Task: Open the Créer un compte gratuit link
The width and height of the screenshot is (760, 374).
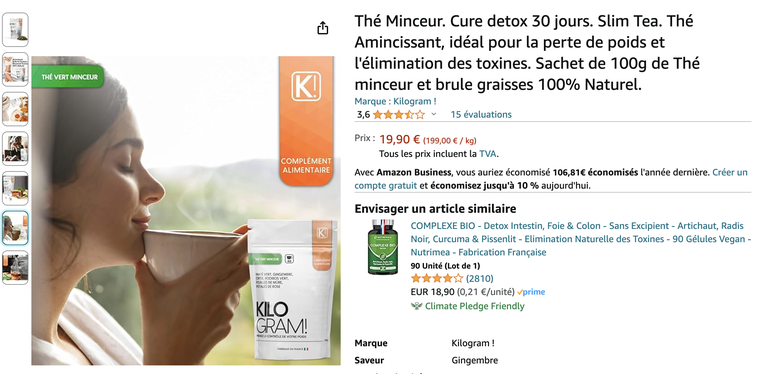Action: (551, 179)
